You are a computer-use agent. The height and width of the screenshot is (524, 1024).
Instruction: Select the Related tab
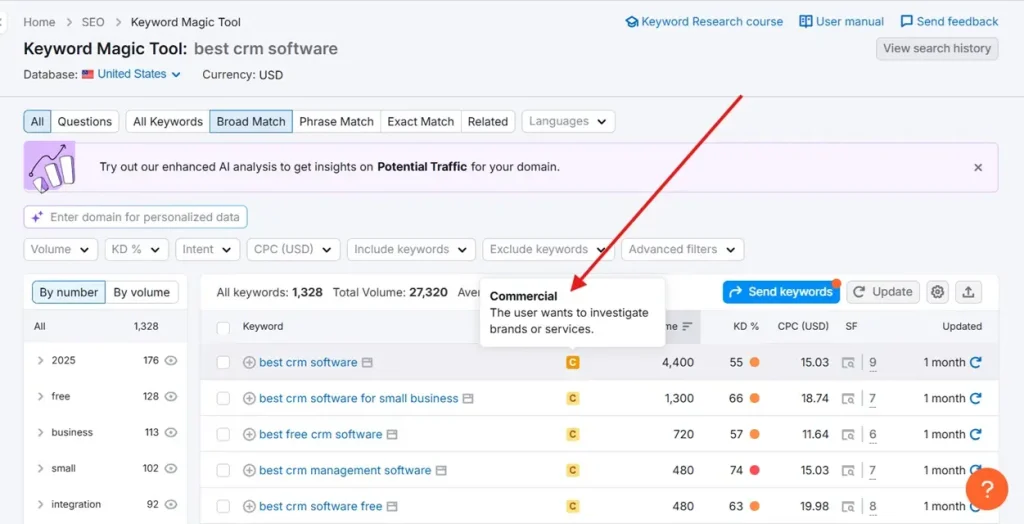click(488, 122)
